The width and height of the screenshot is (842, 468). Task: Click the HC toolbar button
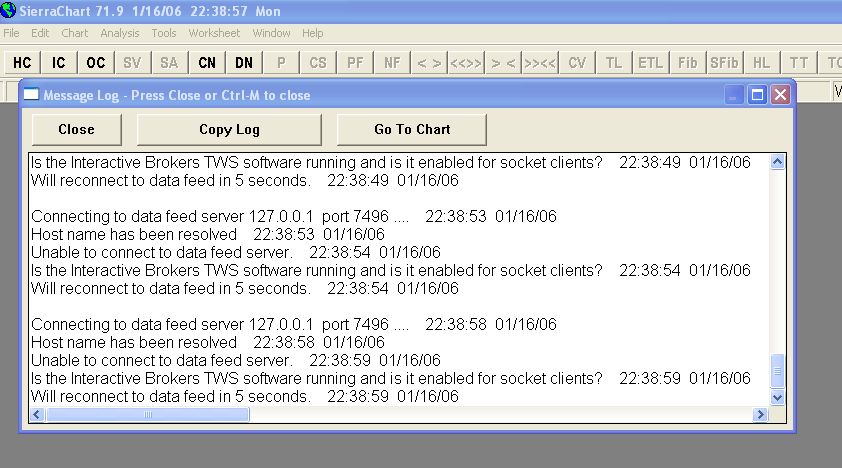point(22,63)
